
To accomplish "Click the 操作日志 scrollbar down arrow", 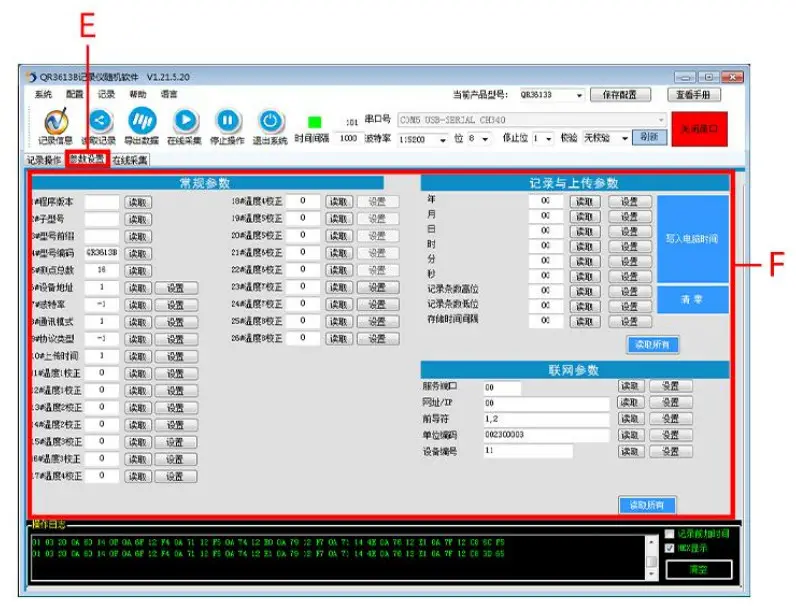I will 652,574.
